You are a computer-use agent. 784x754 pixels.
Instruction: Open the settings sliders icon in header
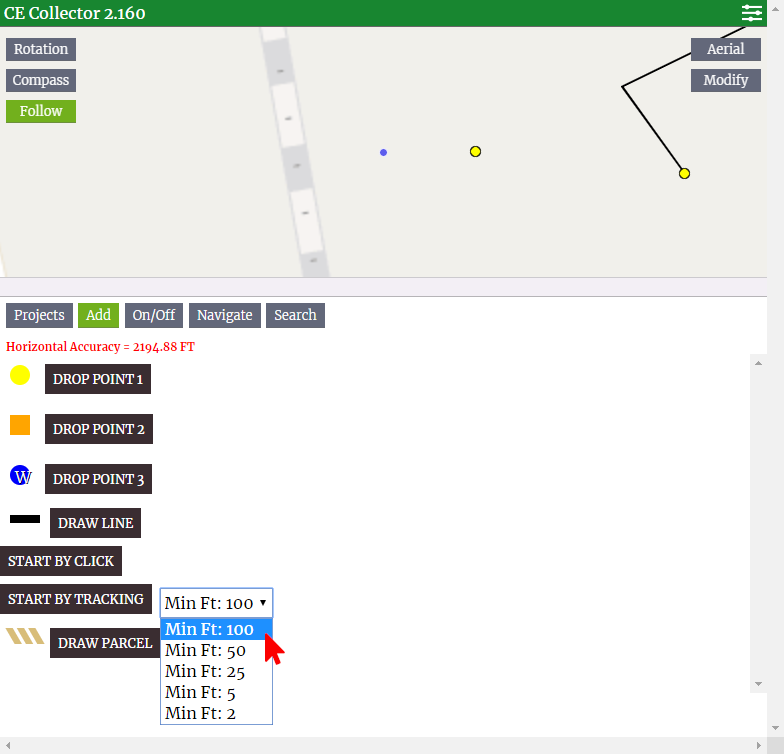(751, 13)
